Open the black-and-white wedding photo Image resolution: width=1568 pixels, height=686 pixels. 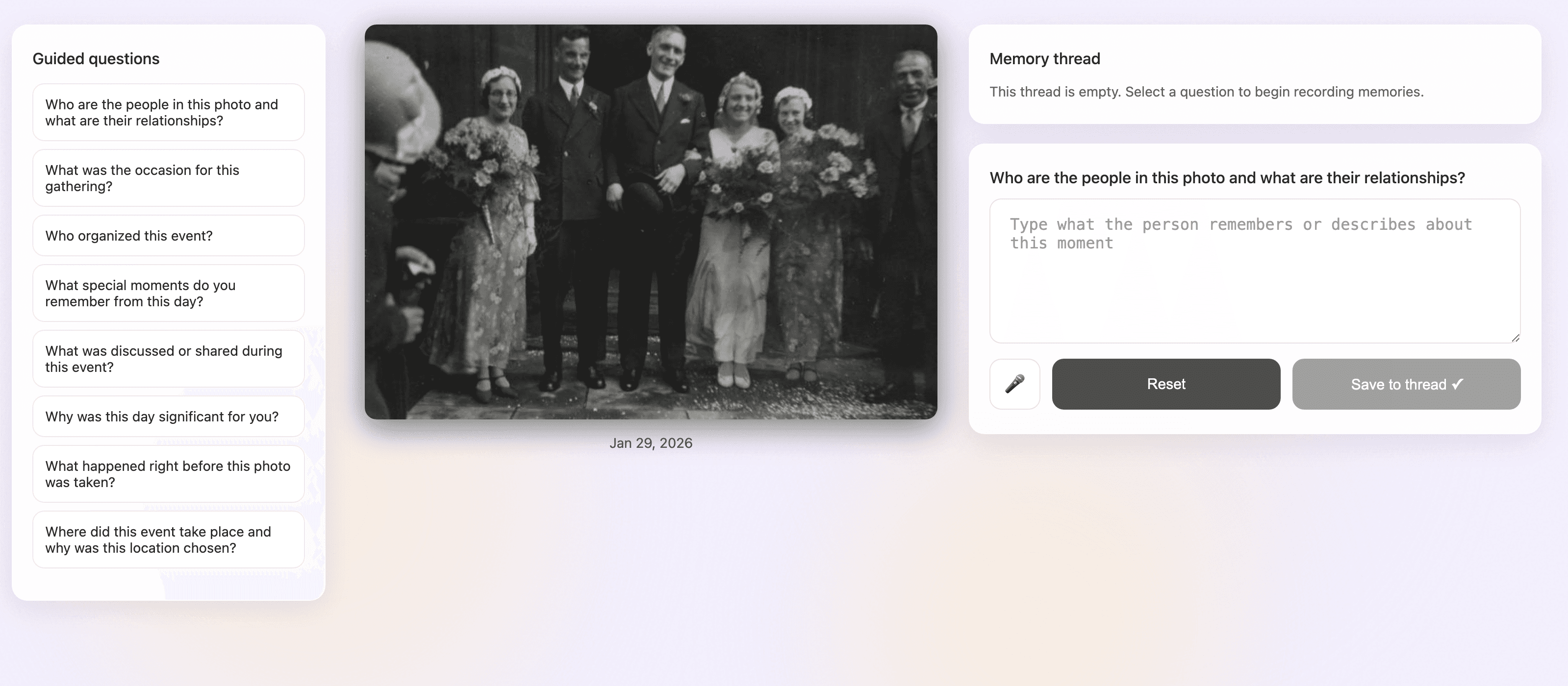tap(651, 222)
